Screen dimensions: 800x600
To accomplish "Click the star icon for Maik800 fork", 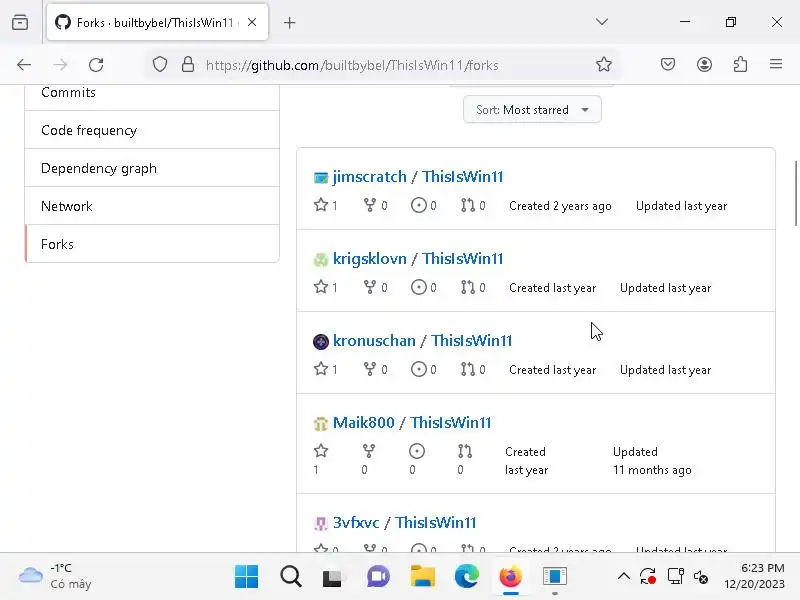I will [x=321, y=451].
